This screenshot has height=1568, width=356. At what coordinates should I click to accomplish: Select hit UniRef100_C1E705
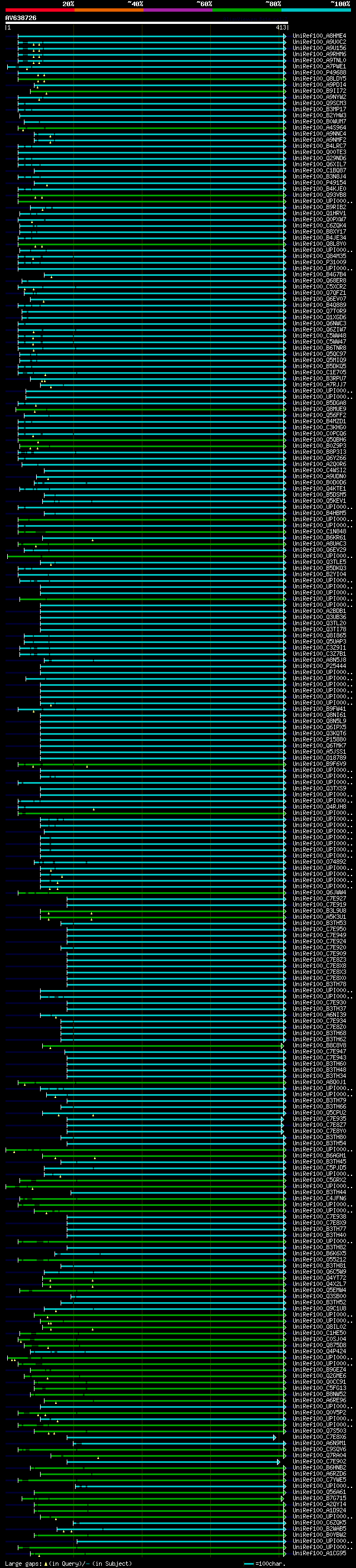319,373
